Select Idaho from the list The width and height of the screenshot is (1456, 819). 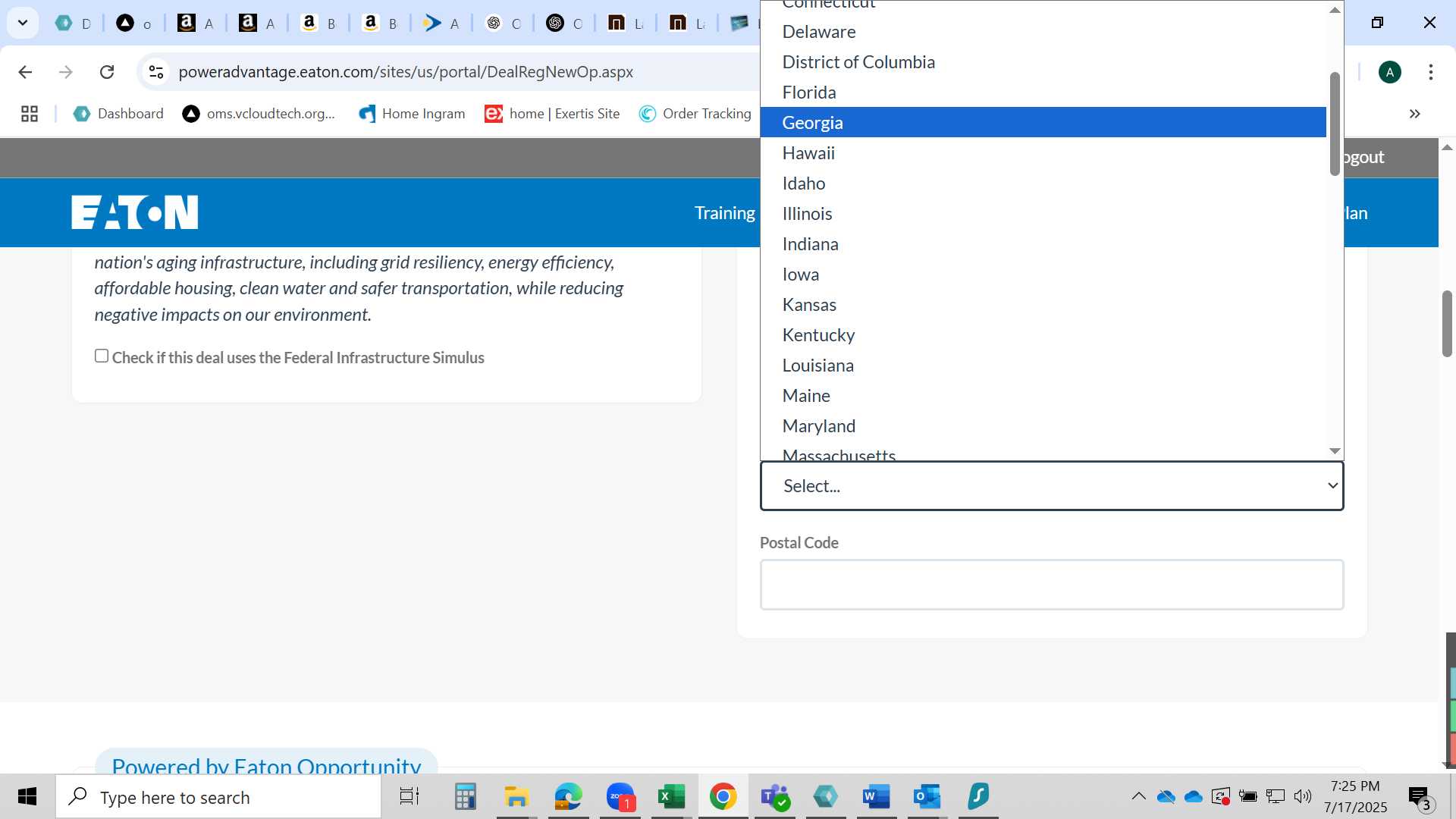(1043, 184)
